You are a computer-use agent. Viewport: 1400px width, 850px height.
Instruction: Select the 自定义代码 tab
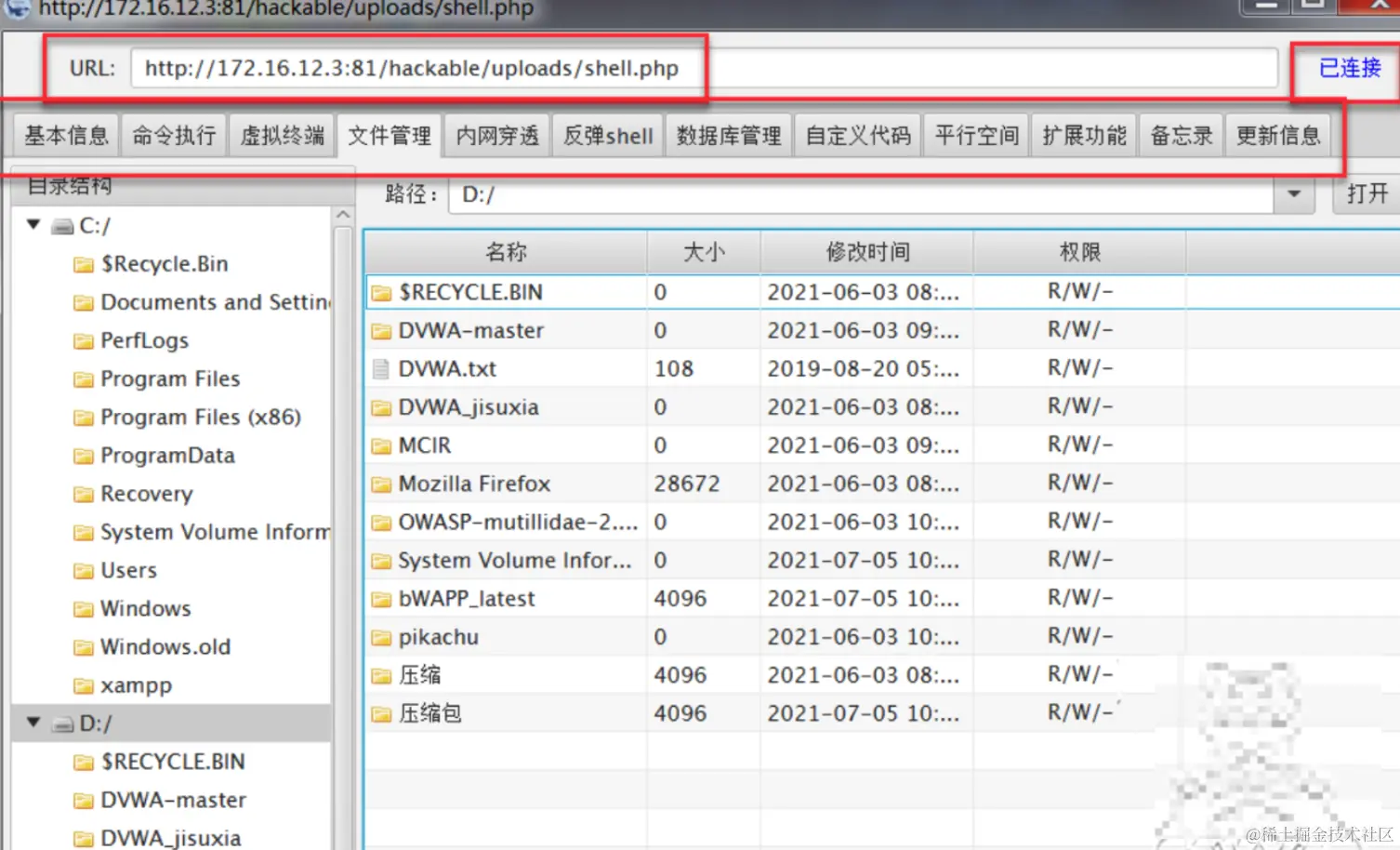858,136
